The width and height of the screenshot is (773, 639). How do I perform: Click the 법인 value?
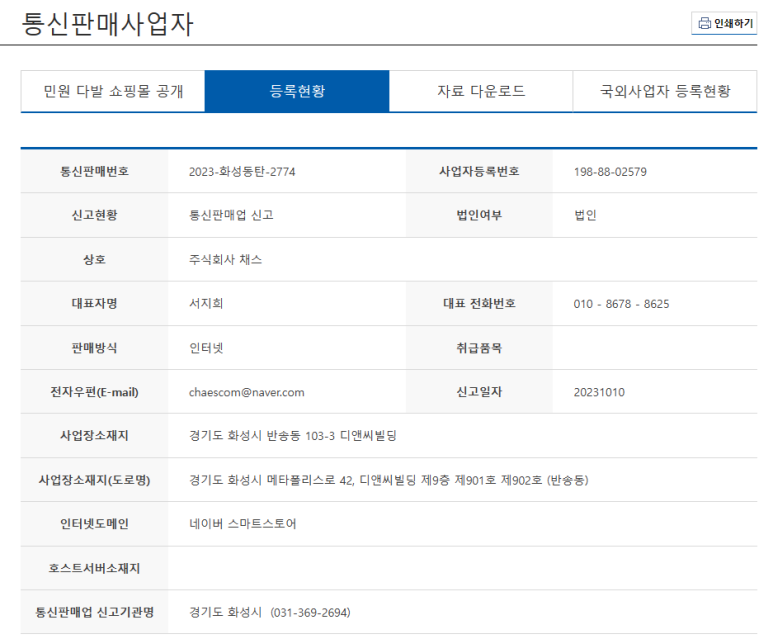(x=585, y=215)
